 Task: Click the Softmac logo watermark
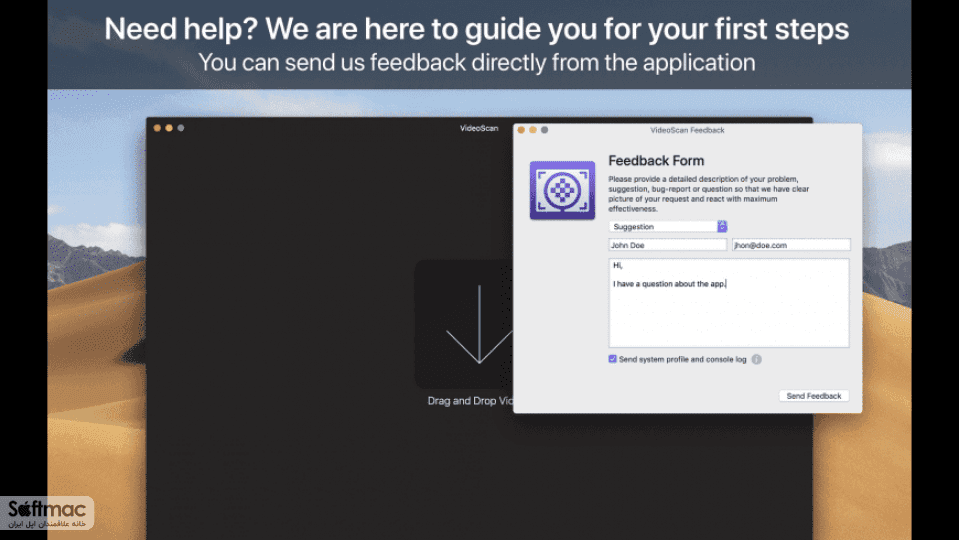[47, 512]
